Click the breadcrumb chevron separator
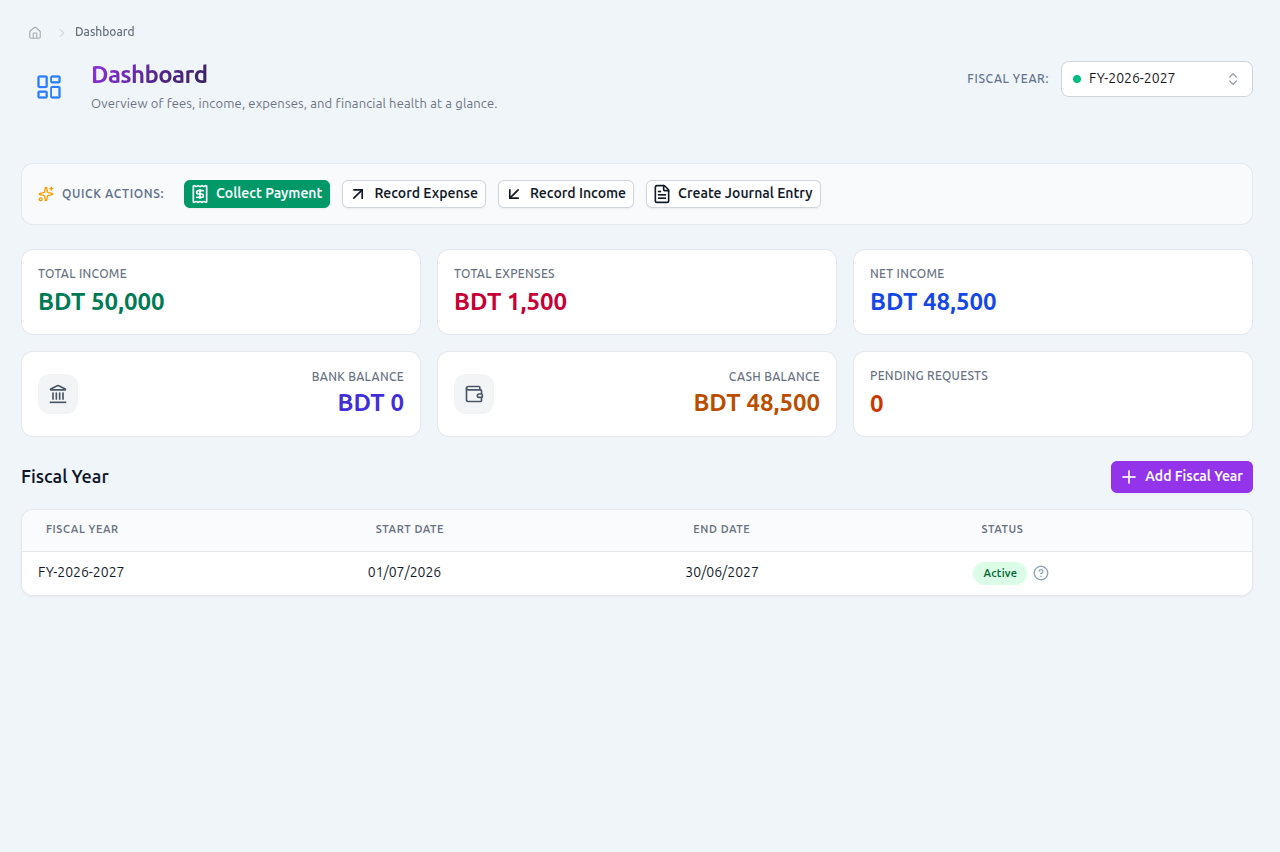 [61, 32]
